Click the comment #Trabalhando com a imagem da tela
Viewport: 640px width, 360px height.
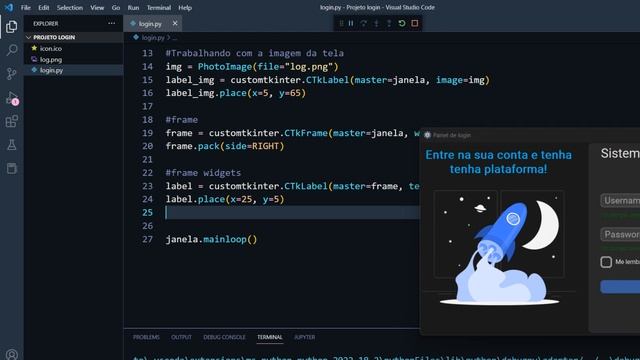pos(255,53)
